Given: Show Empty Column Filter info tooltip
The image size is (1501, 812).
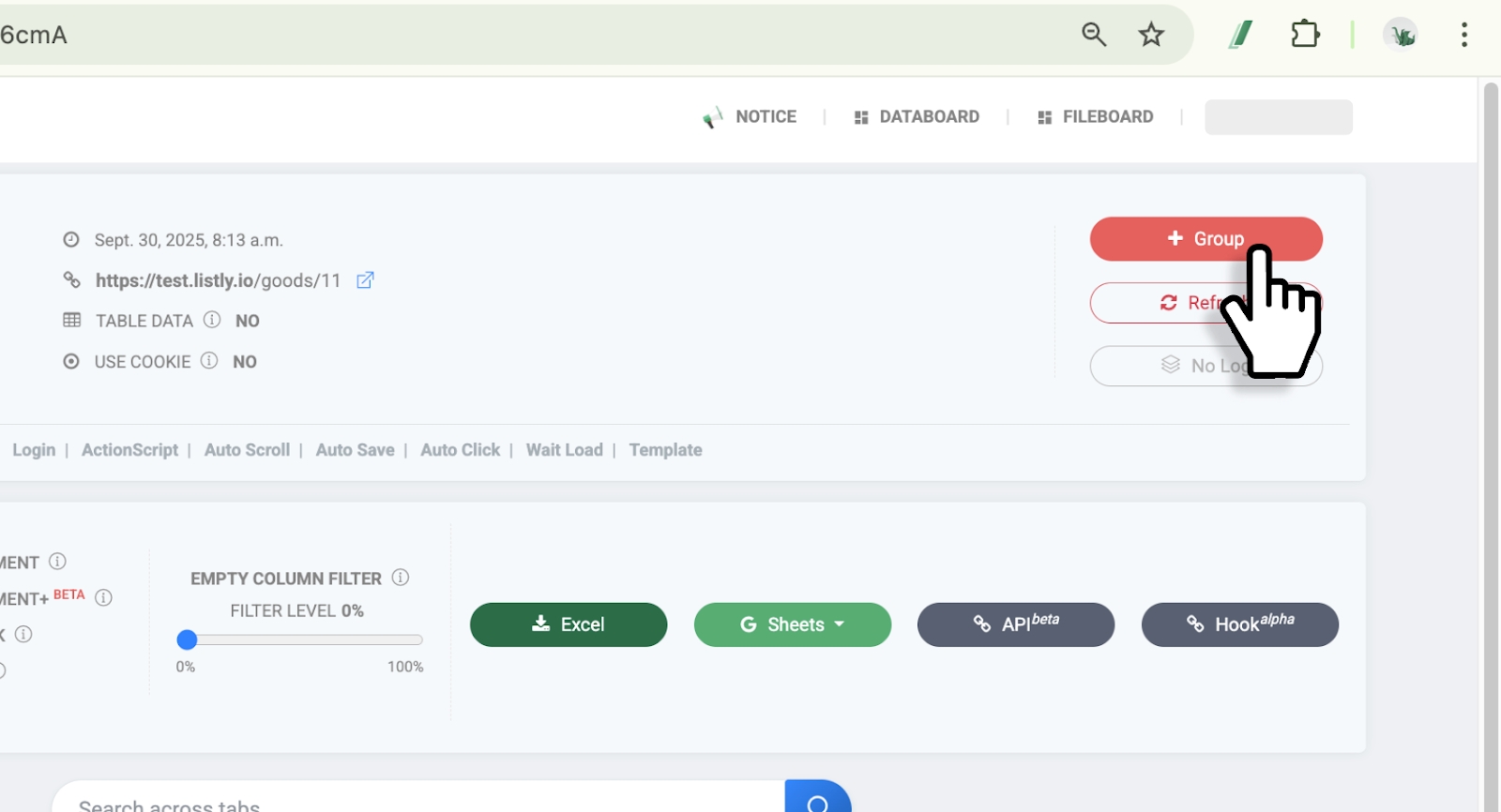Looking at the screenshot, I should 401,578.
